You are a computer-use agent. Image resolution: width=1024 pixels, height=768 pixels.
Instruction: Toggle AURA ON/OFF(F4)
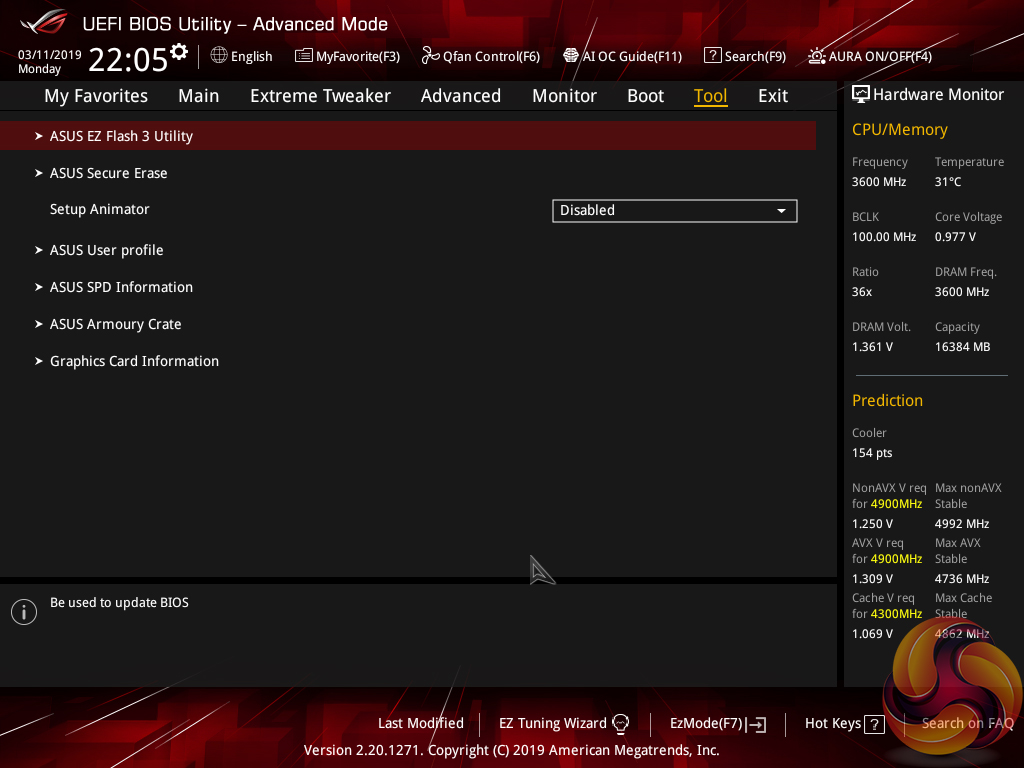[870, 56]
